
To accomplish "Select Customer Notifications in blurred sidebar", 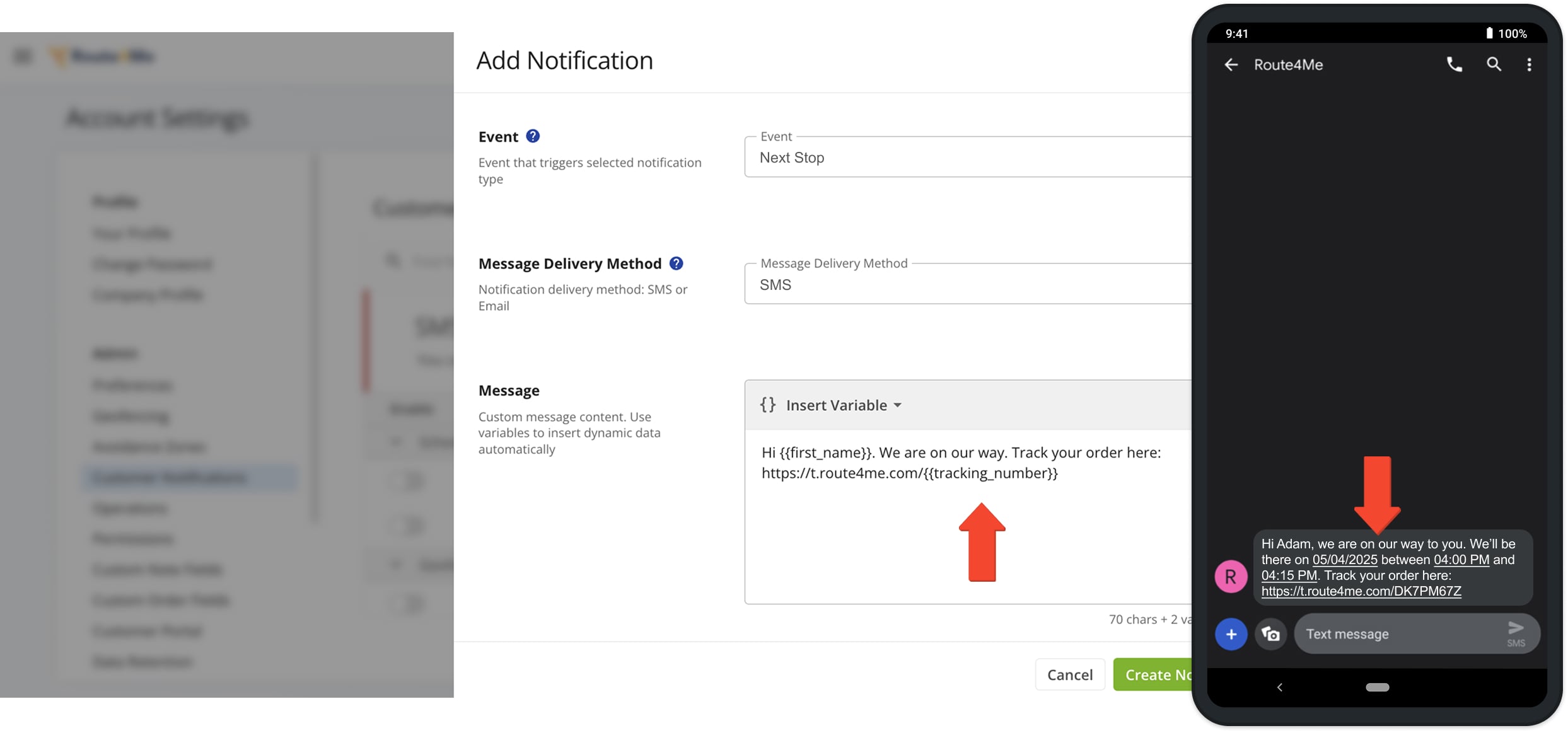I will (189, 477).
